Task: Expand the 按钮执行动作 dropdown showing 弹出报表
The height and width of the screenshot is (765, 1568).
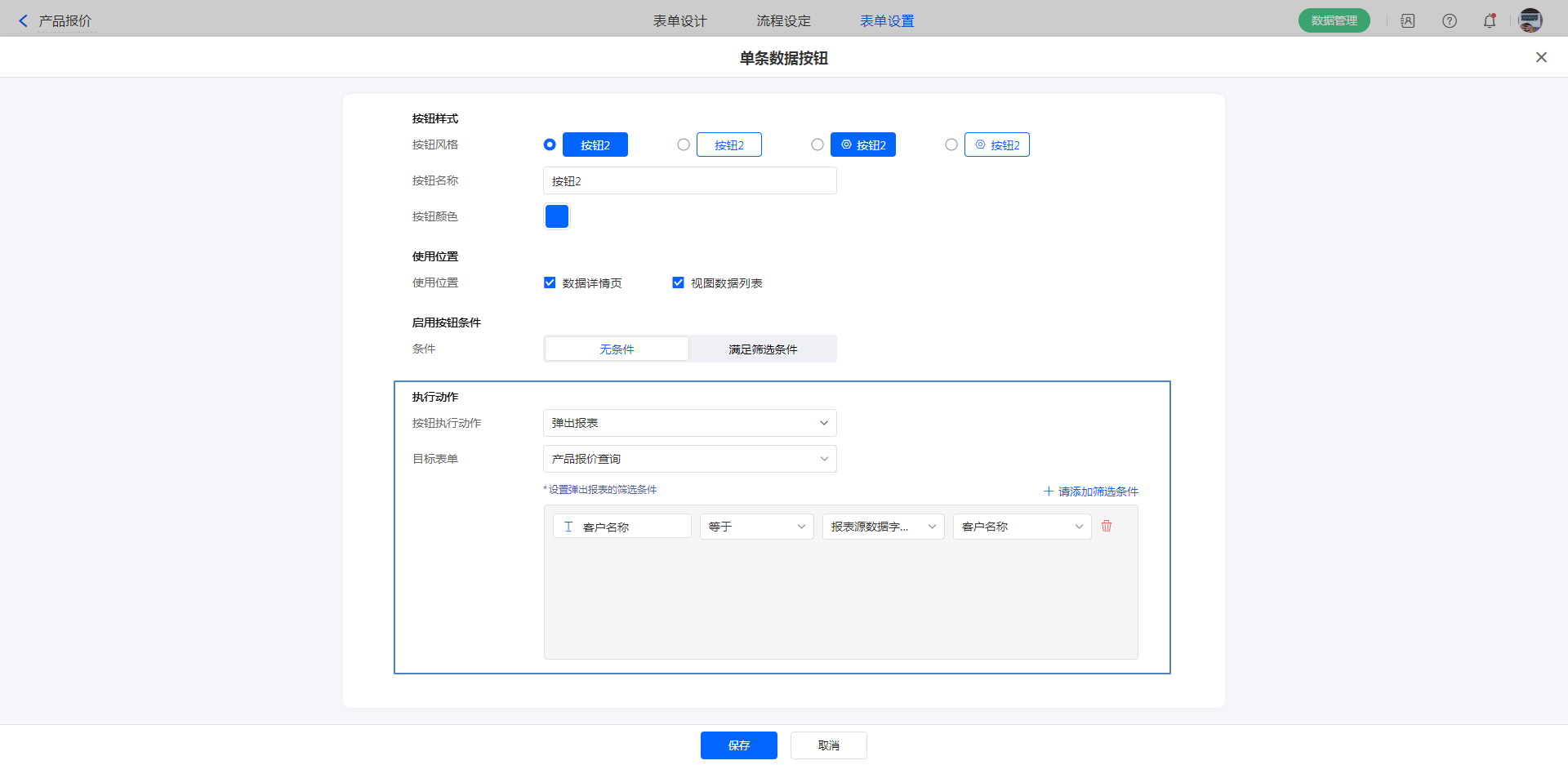Action: (689, 423)
